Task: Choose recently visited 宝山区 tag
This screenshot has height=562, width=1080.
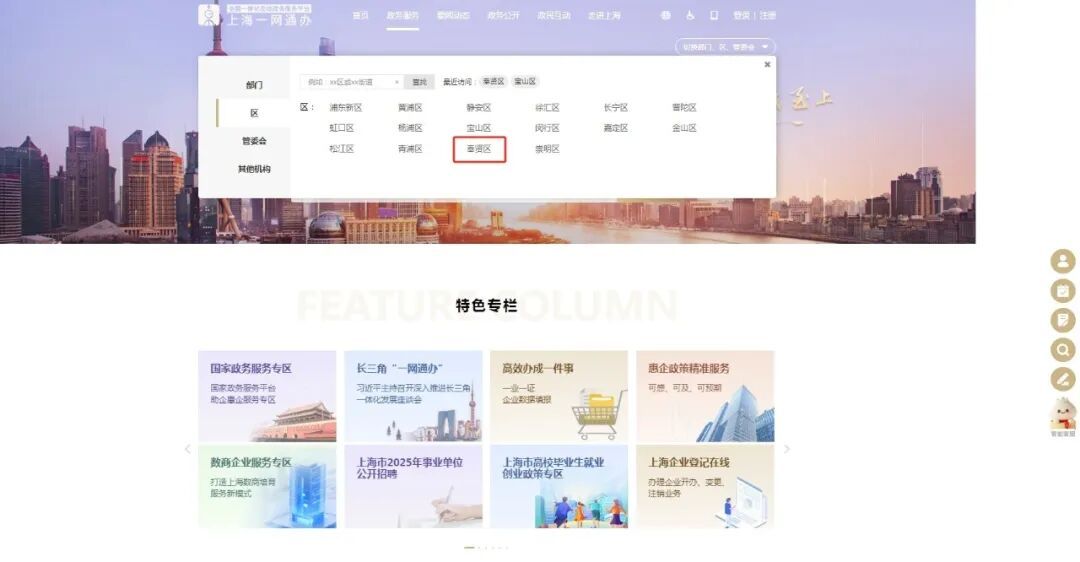Action: 525,81
